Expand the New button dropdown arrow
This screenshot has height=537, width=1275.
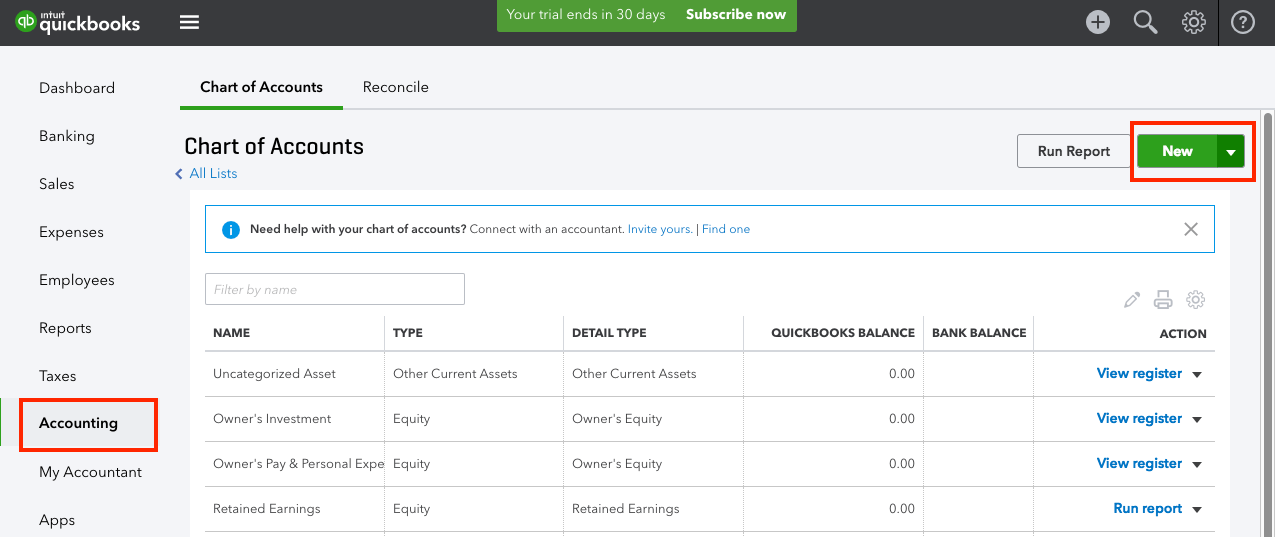(x=1231, y=152)
